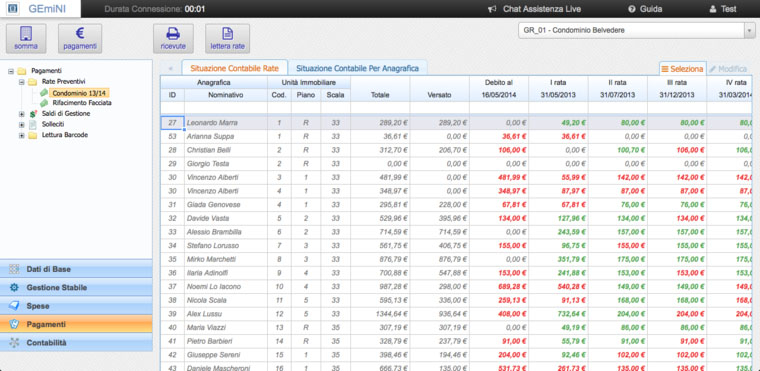Click the GR_01 - Condominio Belvedere combo field
760x371 pixels.
coord(631,30)
